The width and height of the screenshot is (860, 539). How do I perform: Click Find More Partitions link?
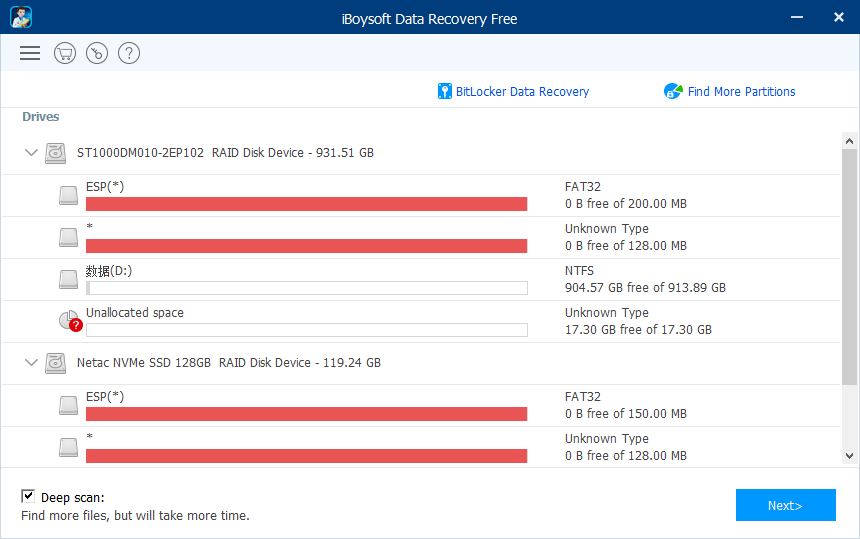pos(741,92)
